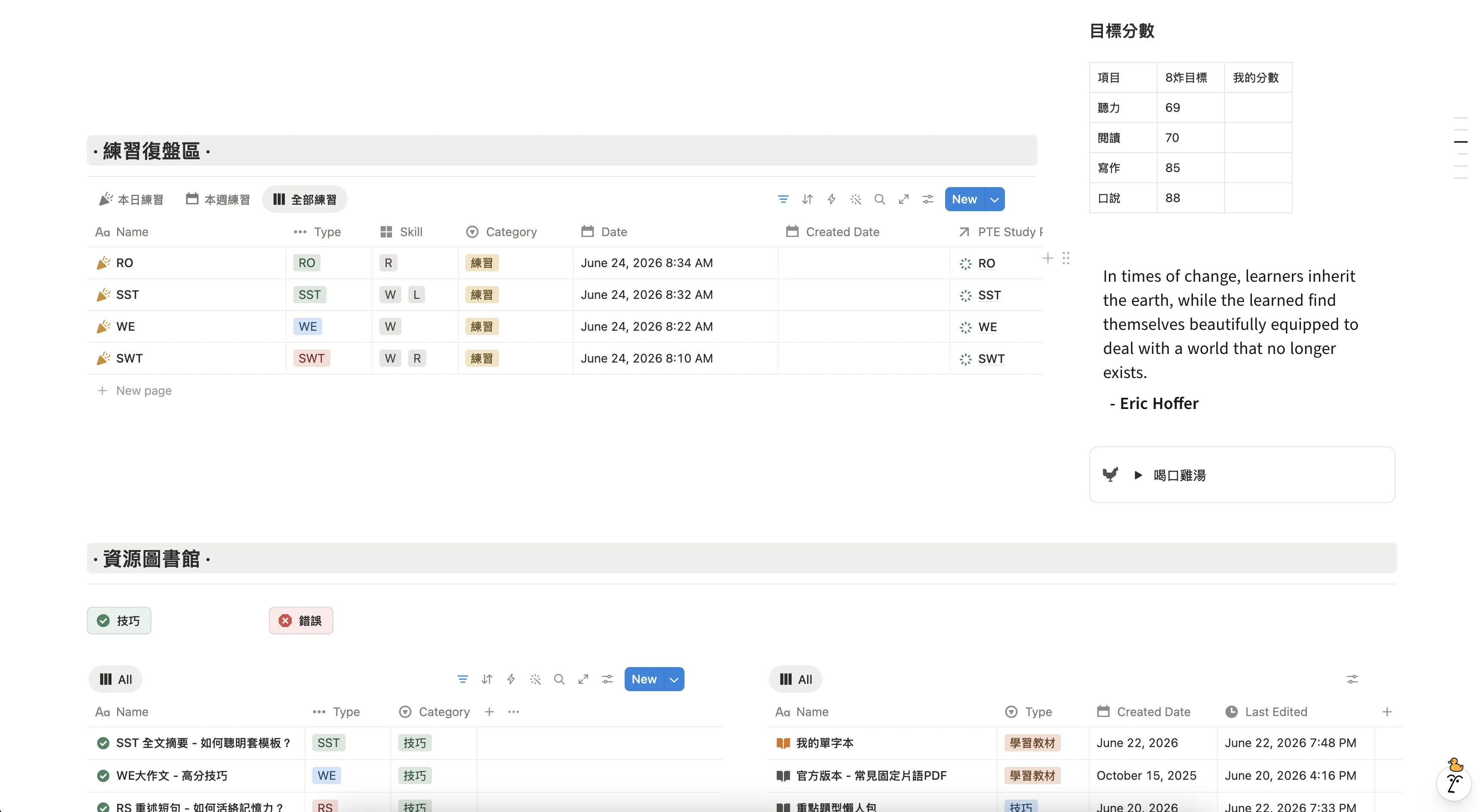Open PTE Study relation link RO
1479x812 pixels.
[986, 263]
